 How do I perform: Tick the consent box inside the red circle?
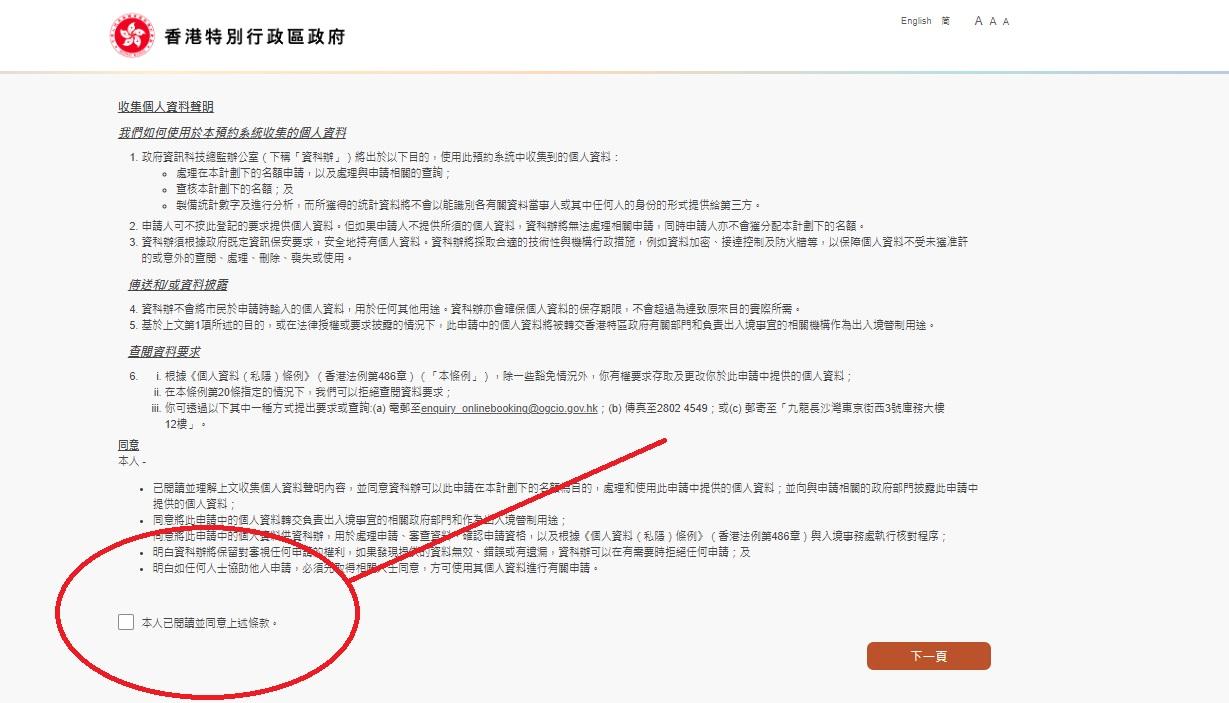click(x=125, y=622)
